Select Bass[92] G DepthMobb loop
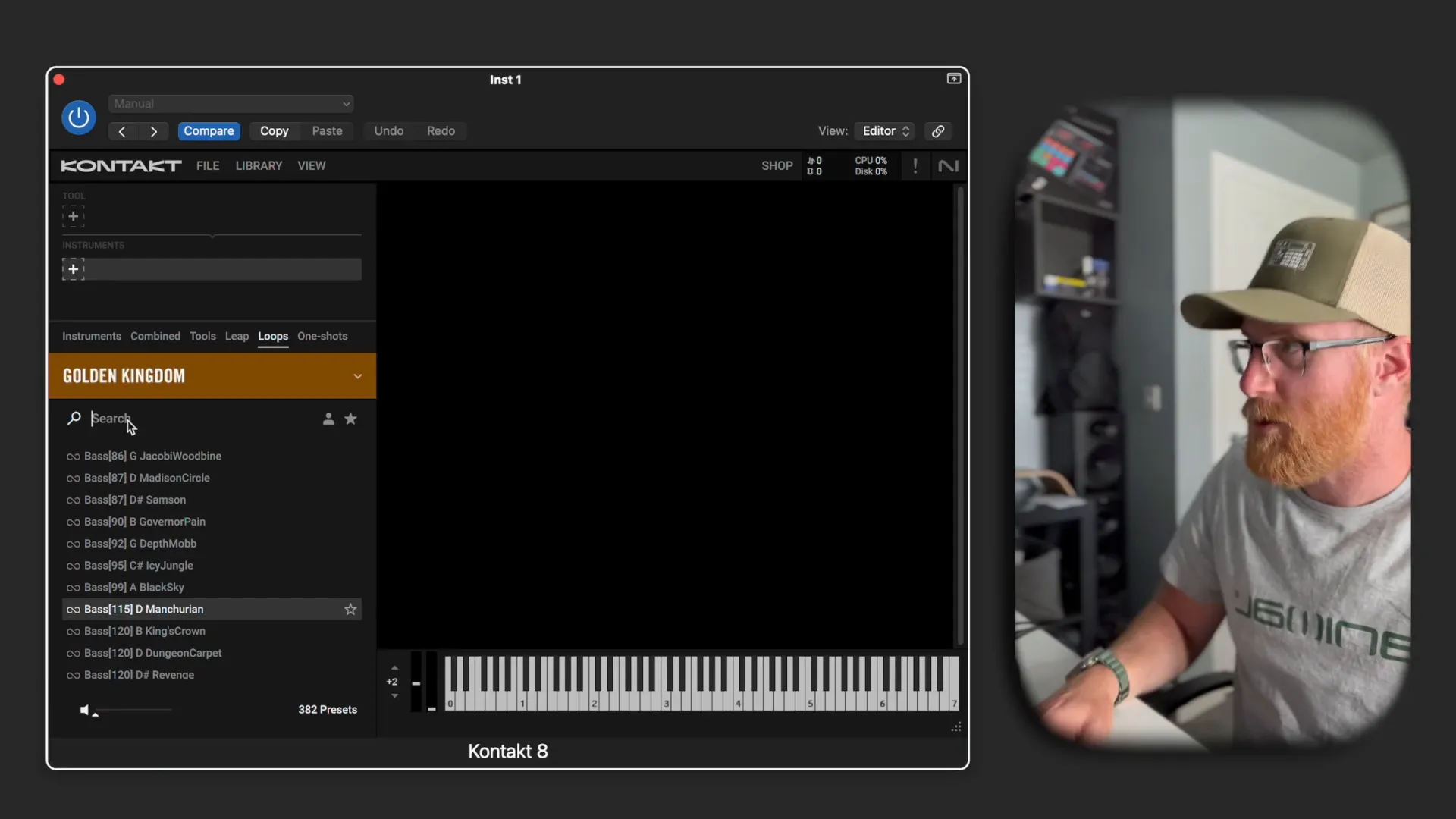The height and width of the screenshot is (819, 1456). click(x=212, y=544)
